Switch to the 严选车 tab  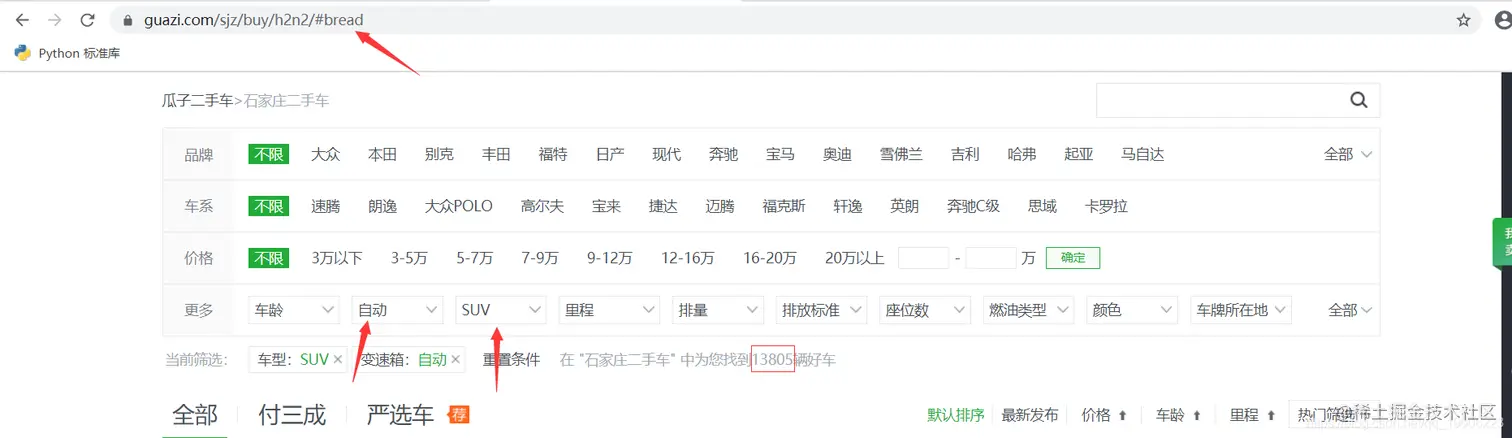point(400,415)
